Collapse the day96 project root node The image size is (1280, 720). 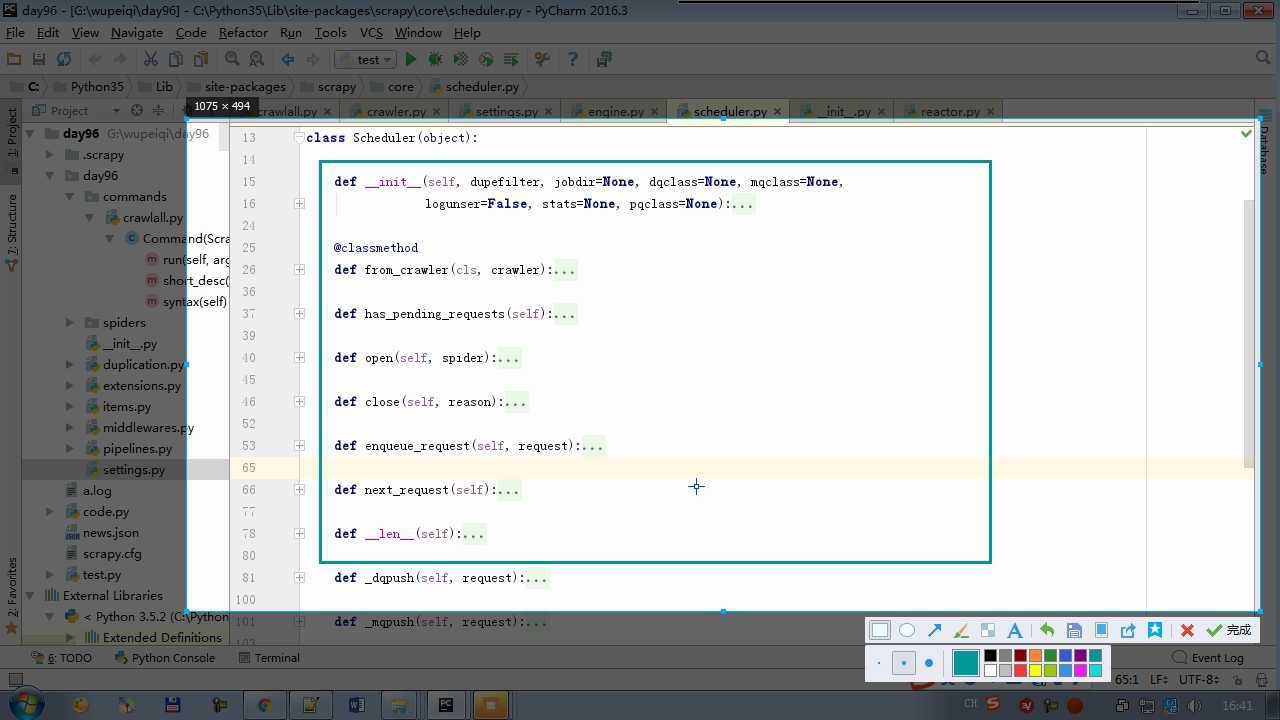31,134
